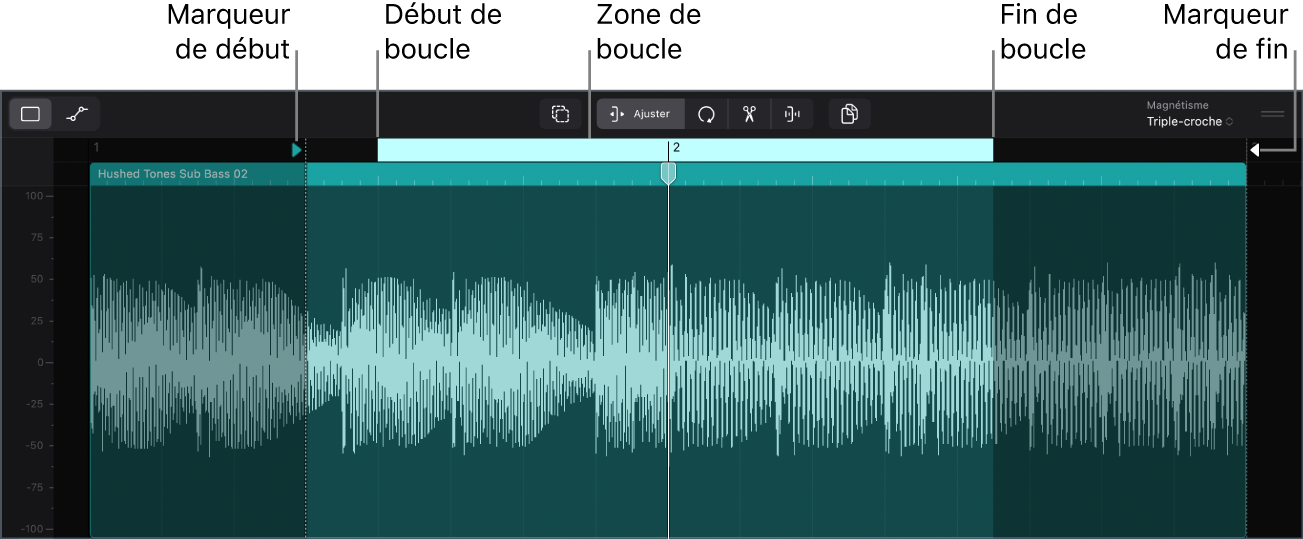Click the copy/duplicate pages icon

click(849, 114)
